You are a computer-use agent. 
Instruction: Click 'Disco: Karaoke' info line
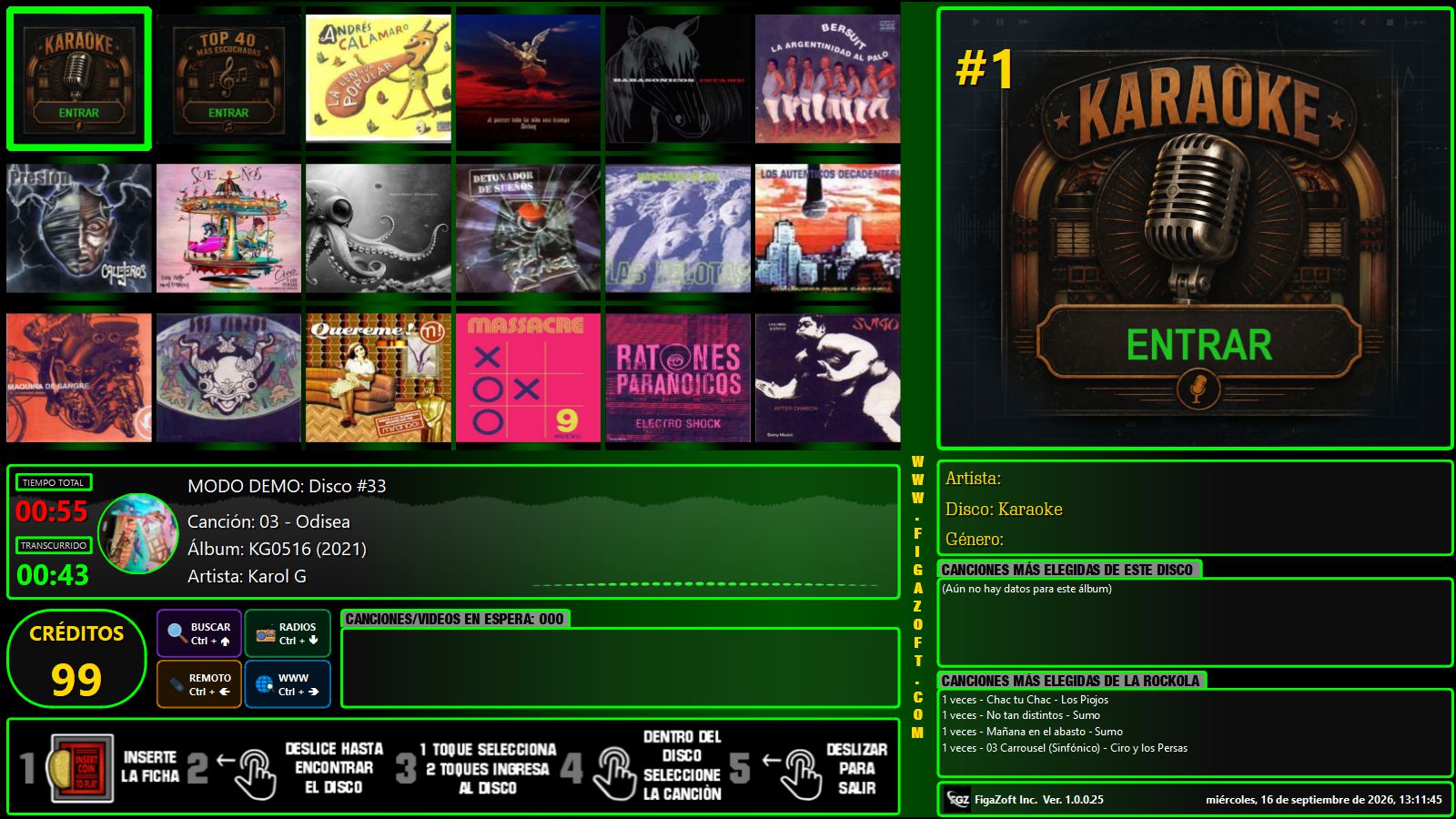coord(1004,509)
